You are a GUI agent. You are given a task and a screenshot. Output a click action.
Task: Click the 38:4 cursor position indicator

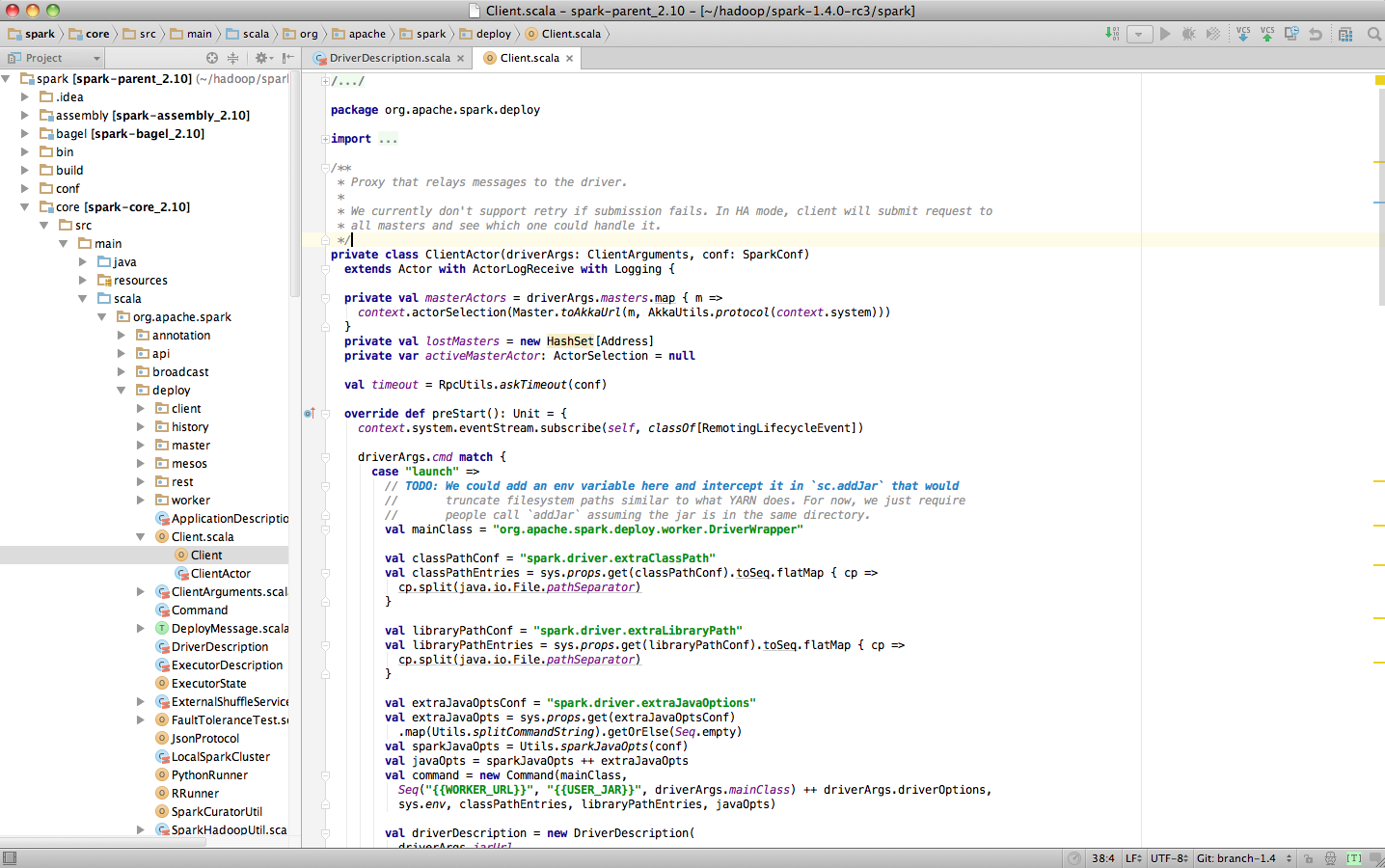click(x=1102, y=858)
